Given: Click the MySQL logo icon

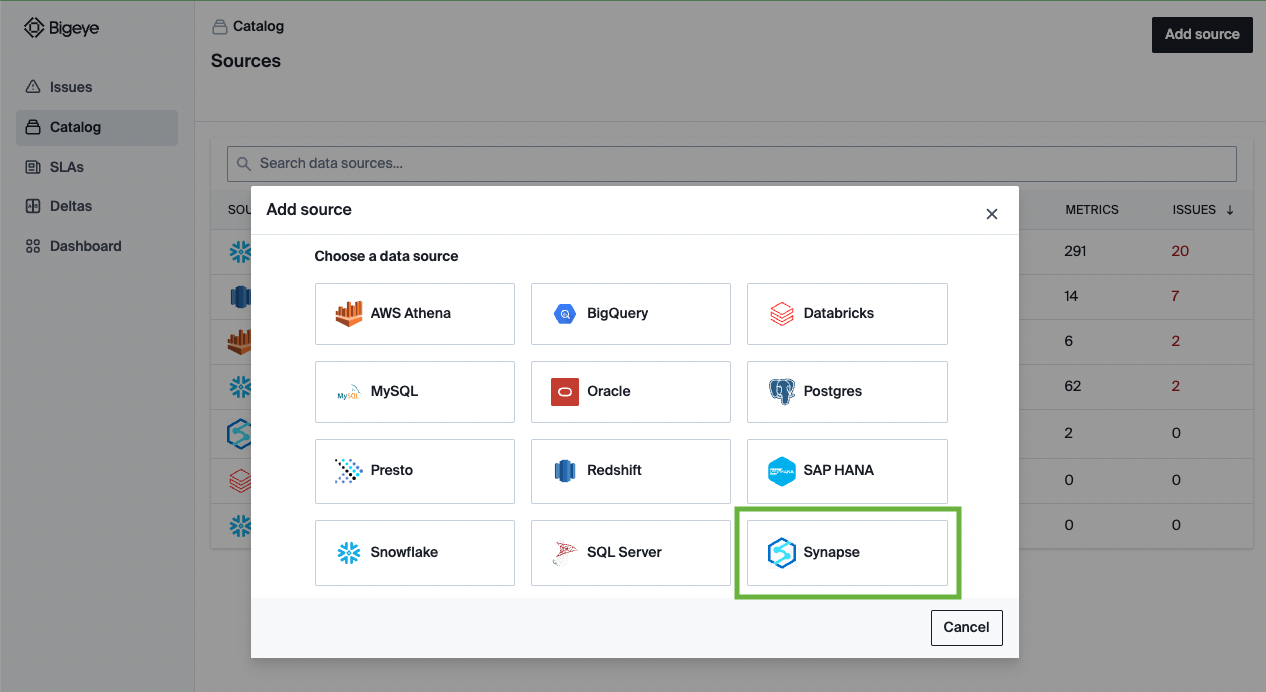Looking at the screenshot, I should point(348,393).
